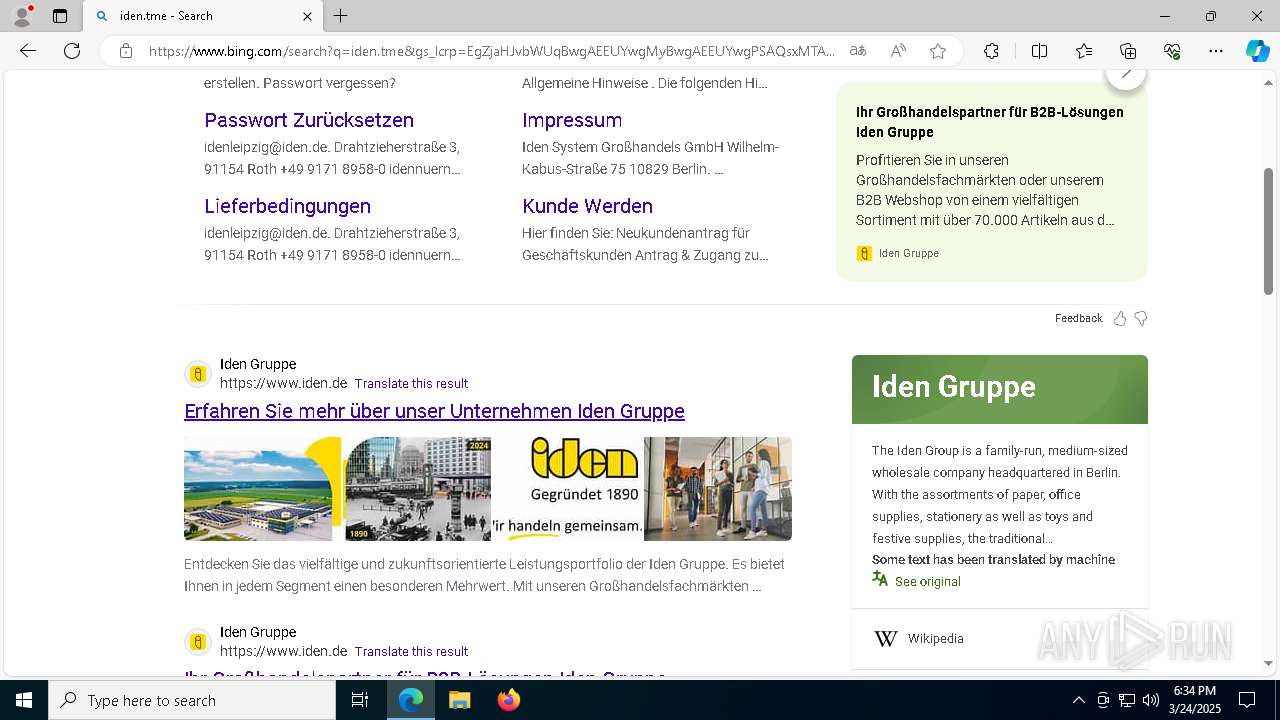Translate the 'Erfahren Sie mehr' search result
The width and height of the screenshot is (1280, 720).
tap(411, 384)
